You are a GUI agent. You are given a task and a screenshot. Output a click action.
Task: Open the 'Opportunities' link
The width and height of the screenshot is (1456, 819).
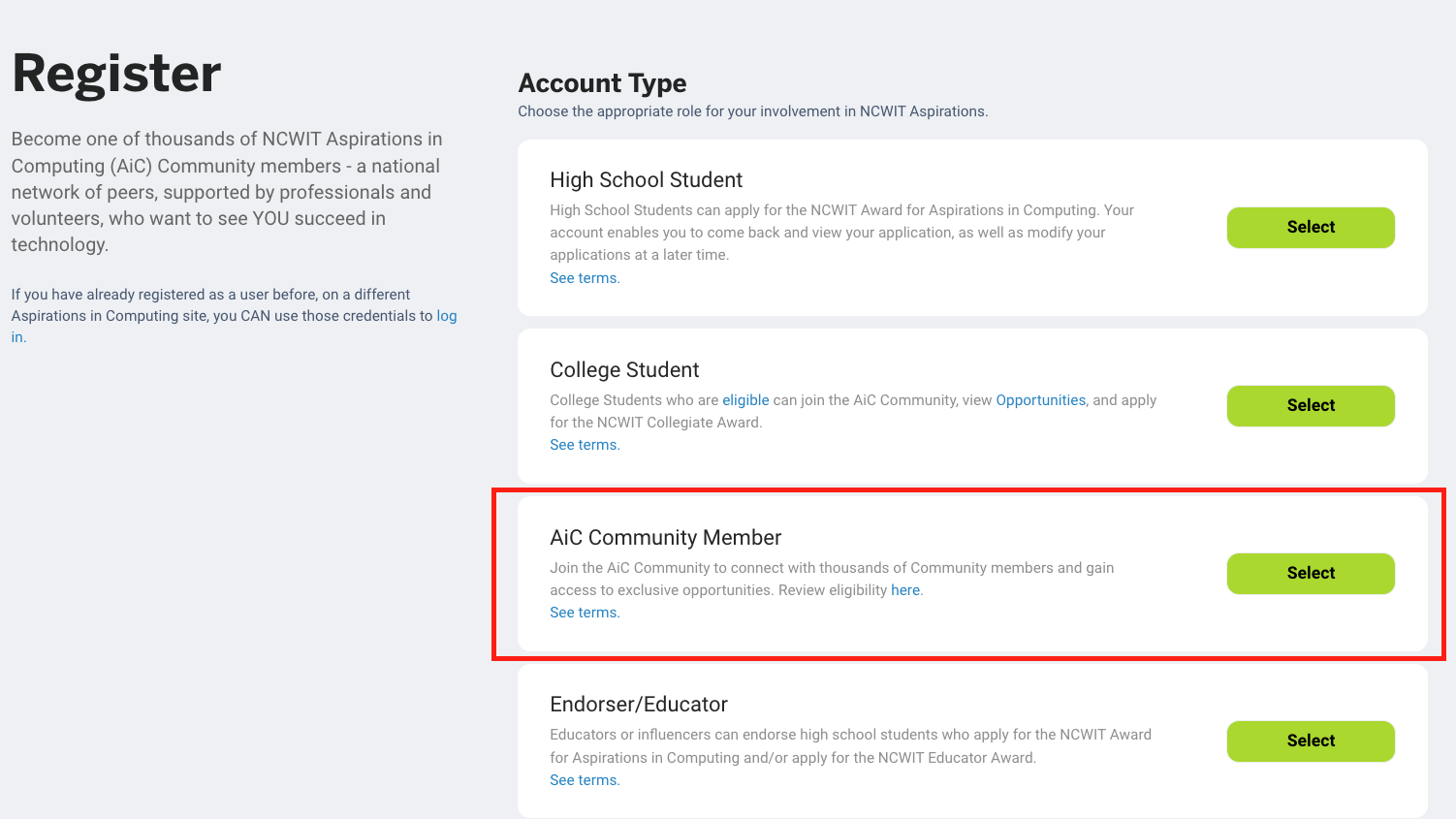click(x=1041, y=400)
